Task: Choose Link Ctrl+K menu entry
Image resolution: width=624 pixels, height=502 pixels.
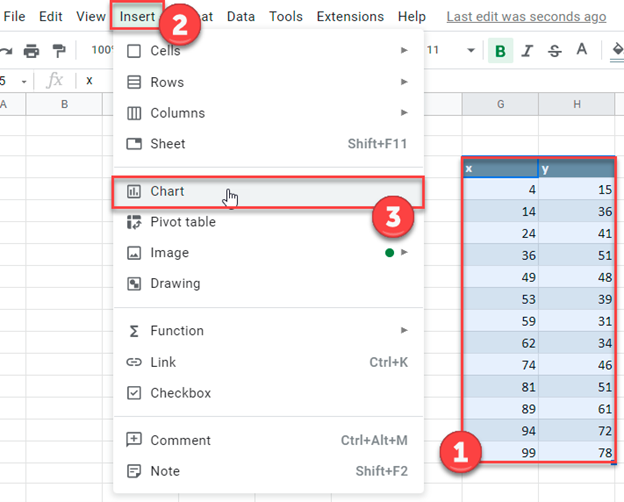Action: [268, 362]
